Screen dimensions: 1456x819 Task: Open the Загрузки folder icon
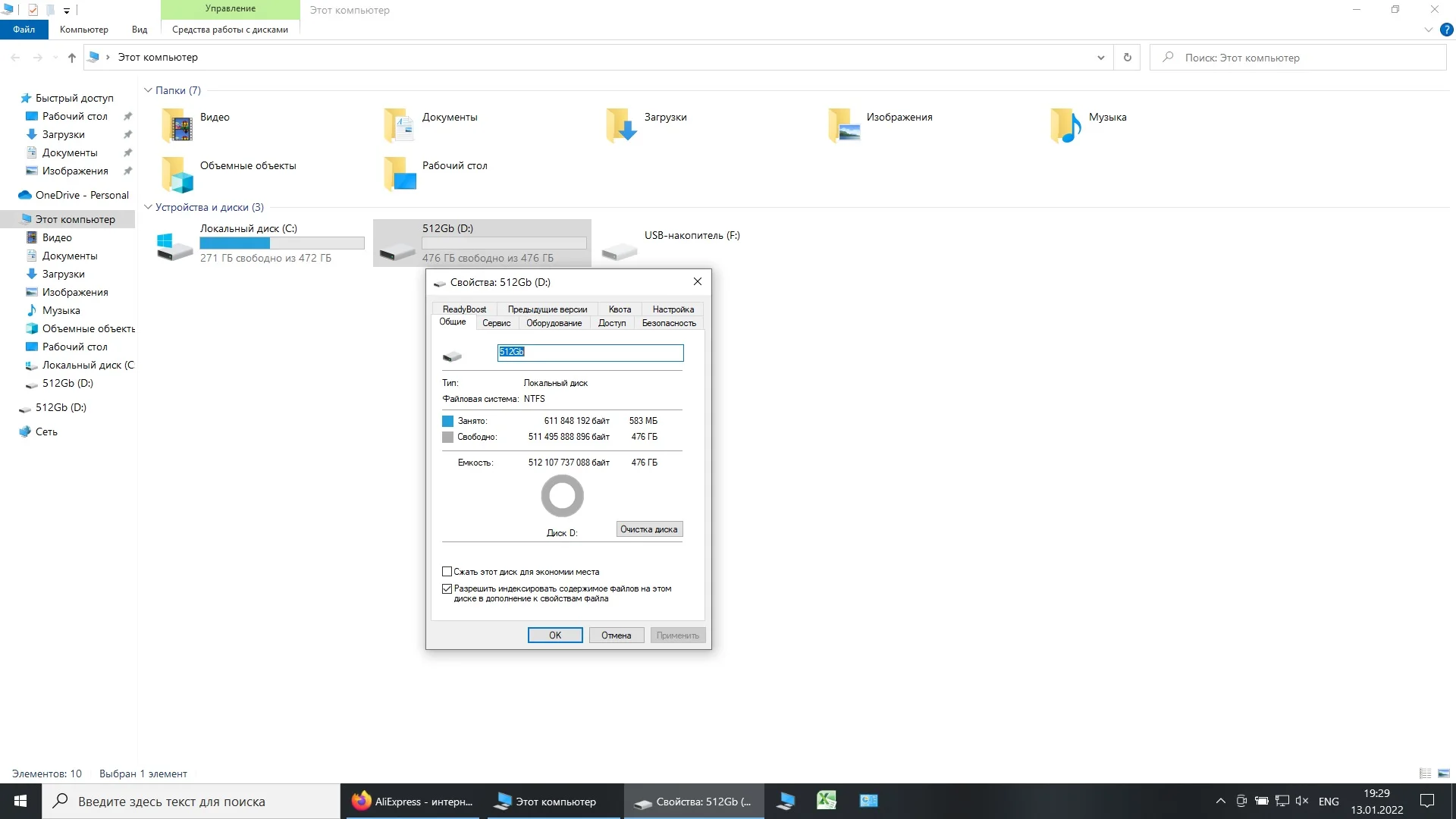click(622, 125)
